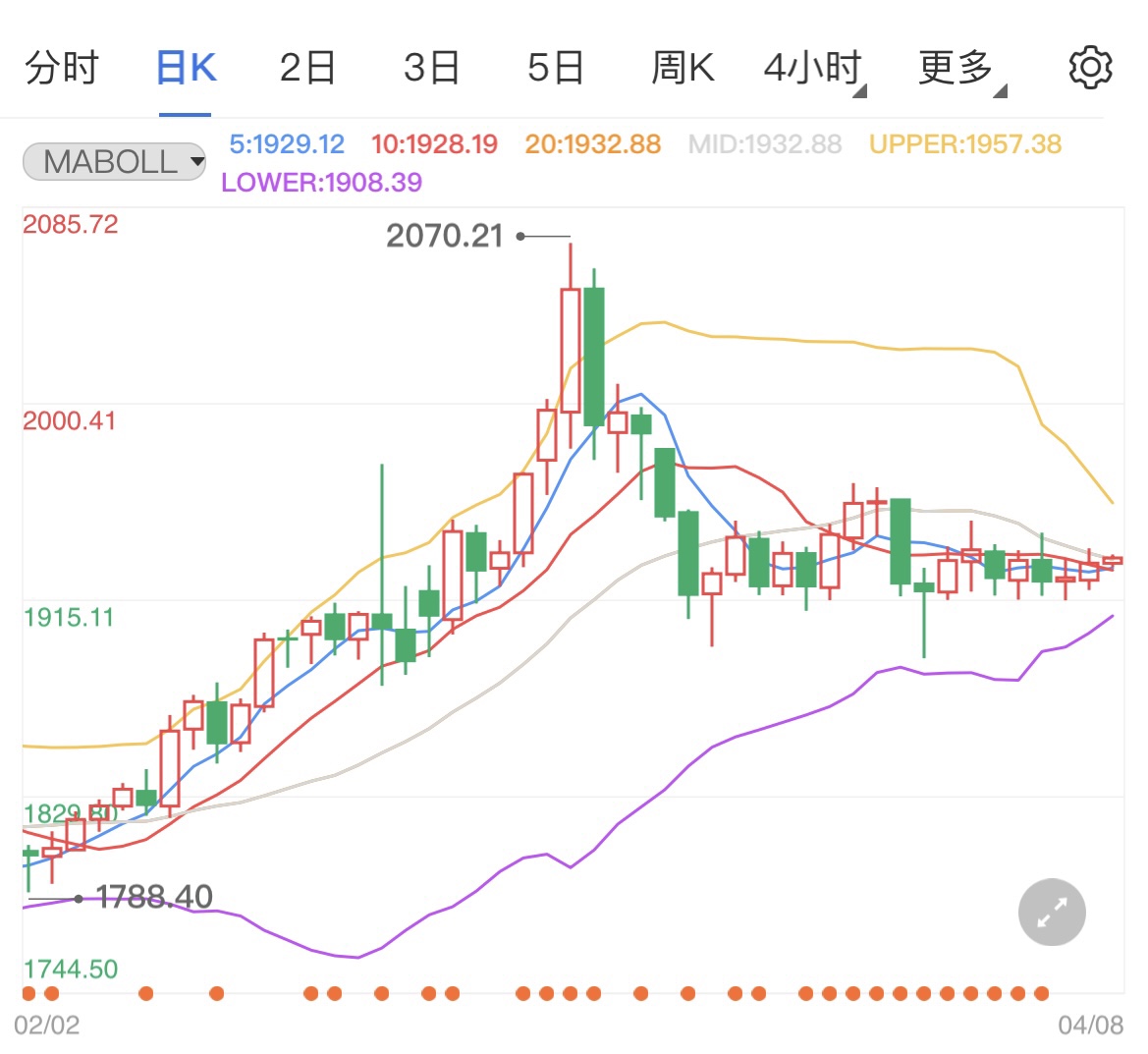Click the 04/08 end date label
Screen dimensions: 1148x1054
pos(1091,1025)
